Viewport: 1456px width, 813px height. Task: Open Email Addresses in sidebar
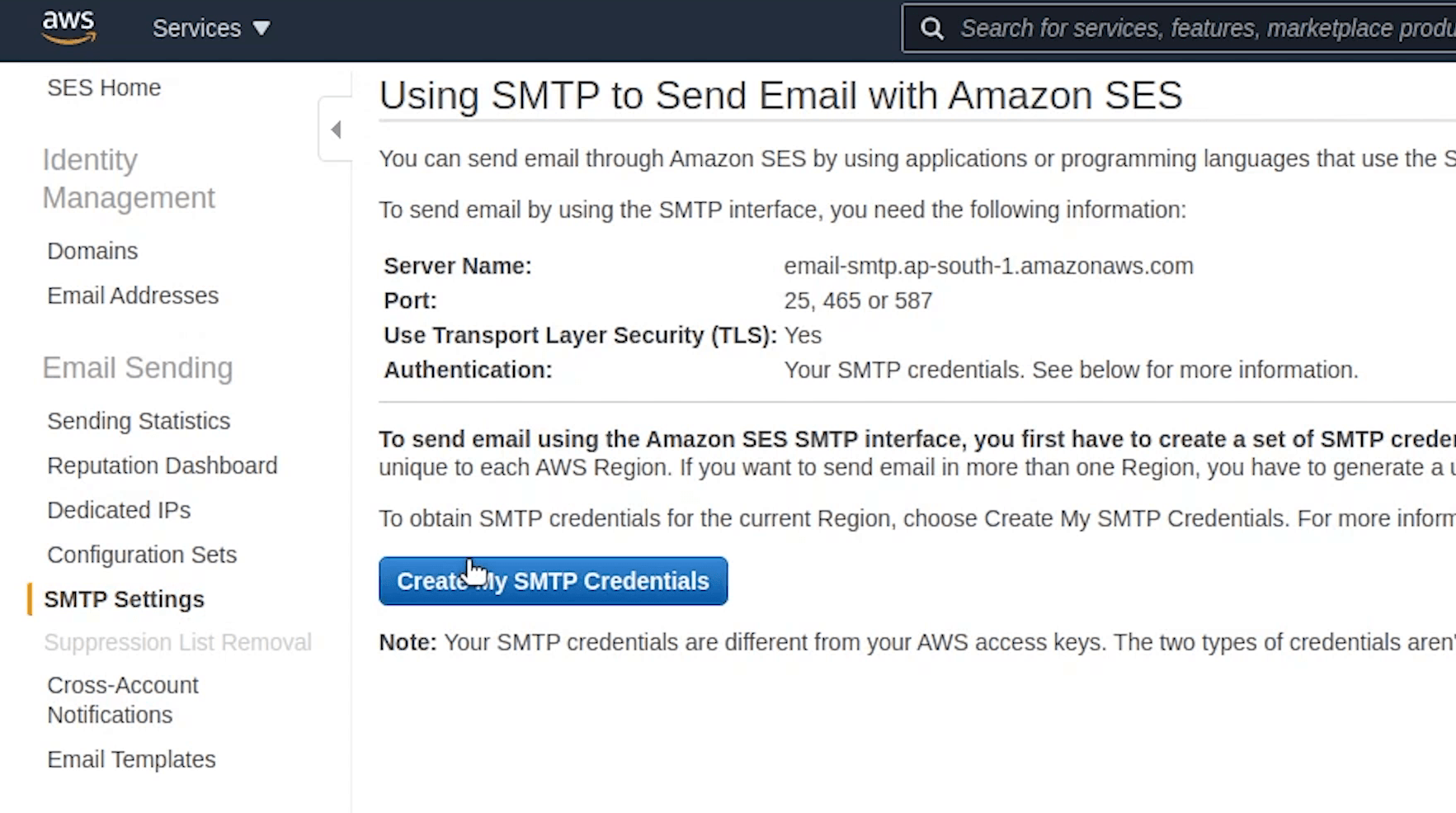[x=133, y=295]
